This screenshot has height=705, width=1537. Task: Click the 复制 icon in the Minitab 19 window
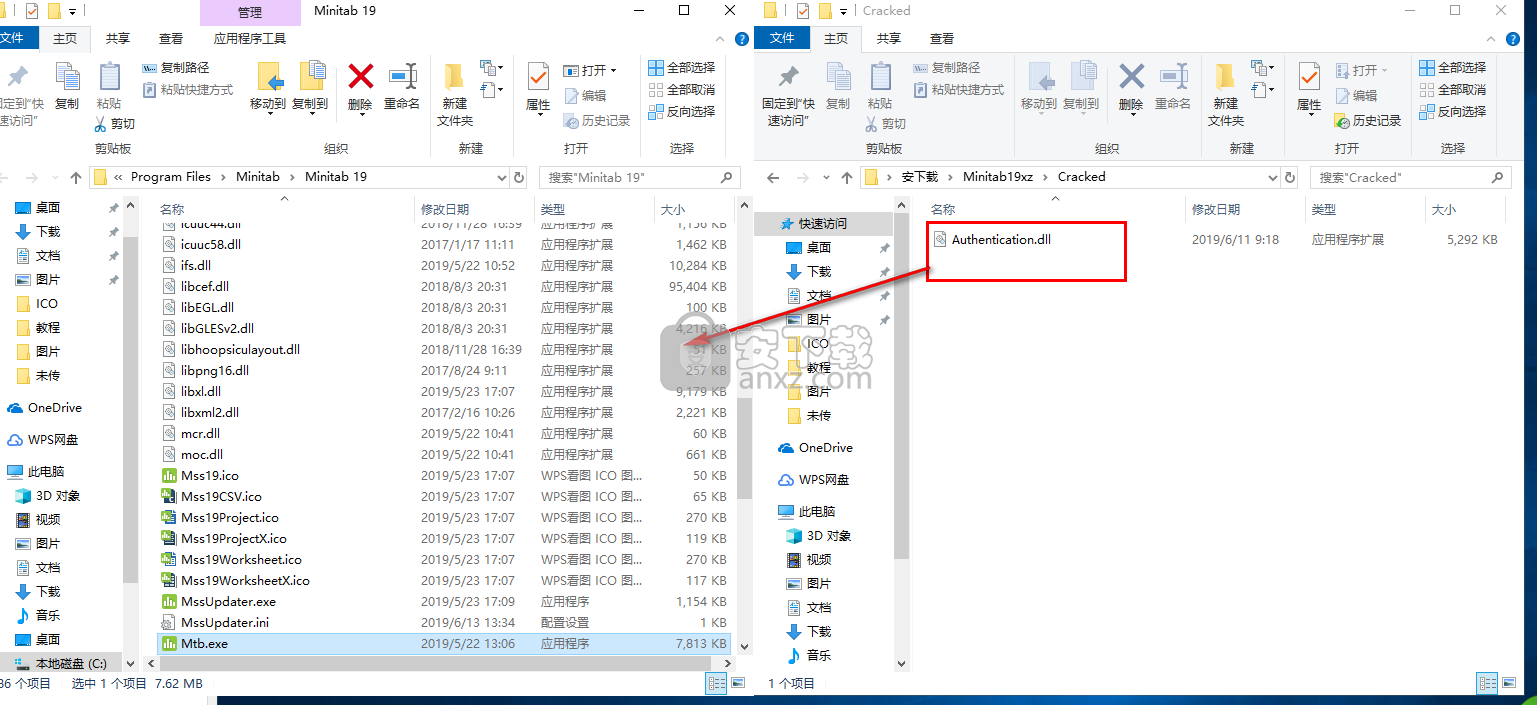(x=67, y=86)
